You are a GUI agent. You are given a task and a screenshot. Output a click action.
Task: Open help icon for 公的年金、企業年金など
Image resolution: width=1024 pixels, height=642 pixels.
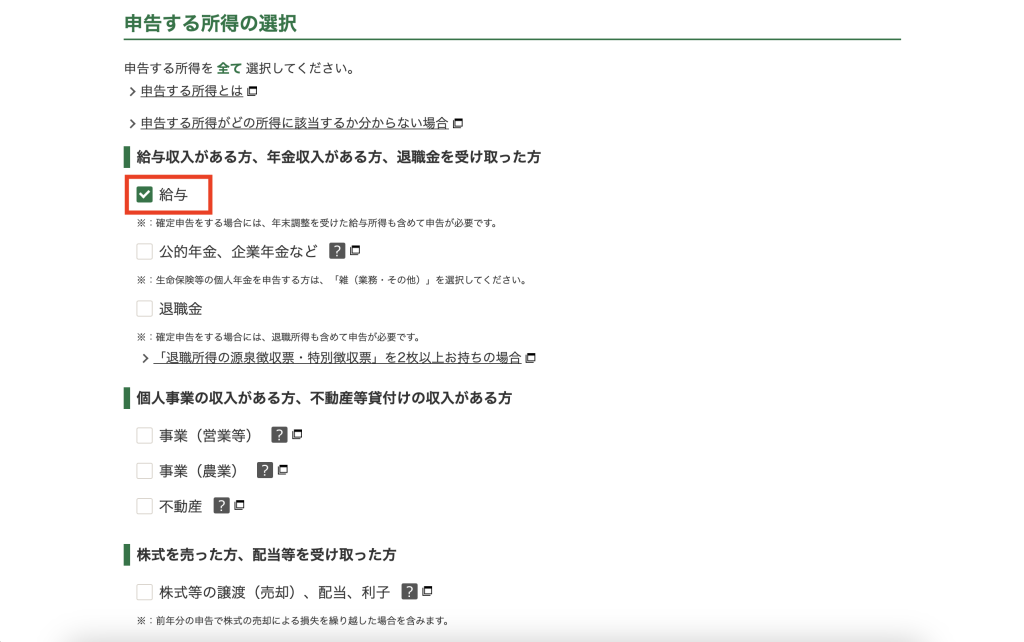click(x=337, y=251)
